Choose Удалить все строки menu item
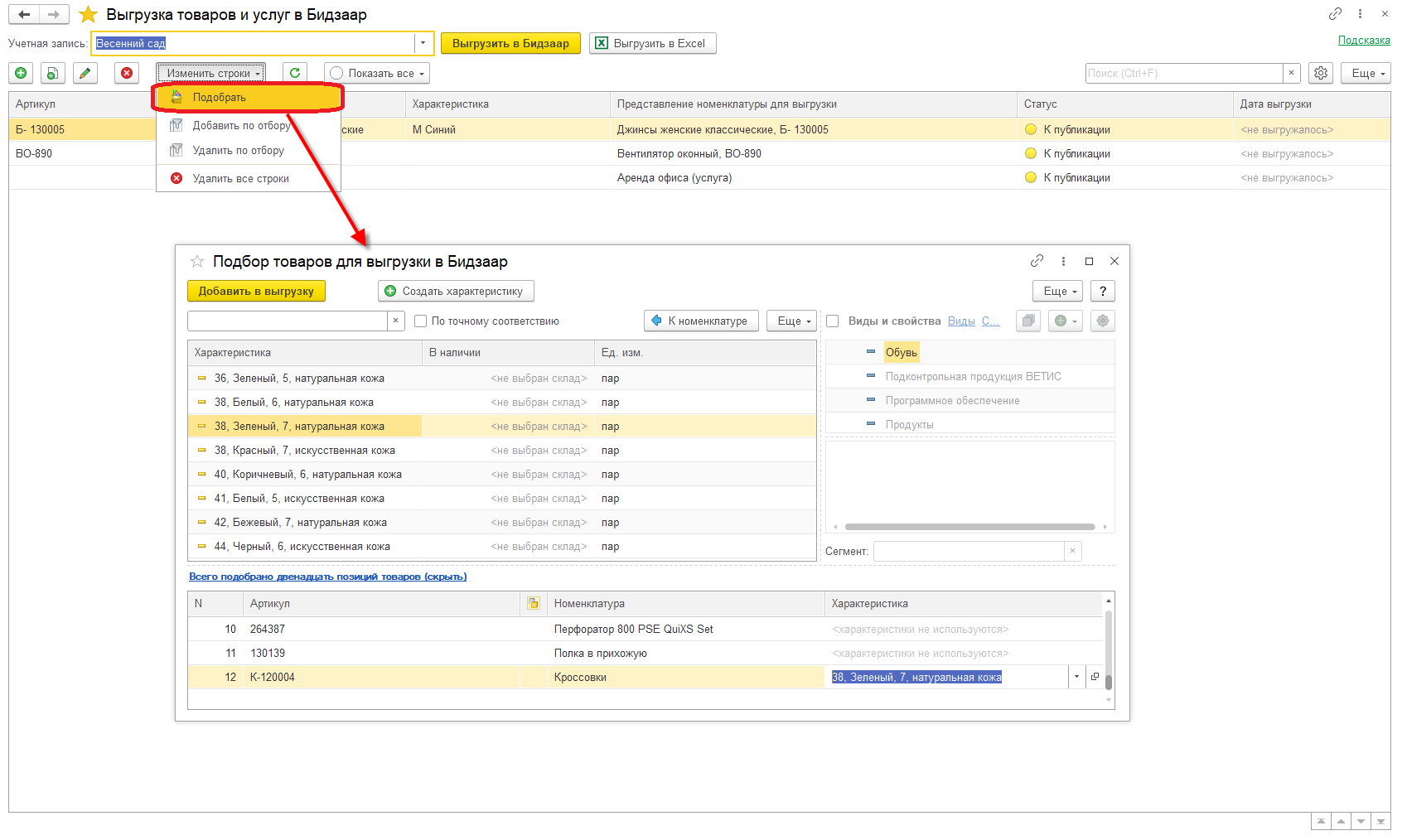The width and height of the screenshot is (1407, 840). (241, 178)
